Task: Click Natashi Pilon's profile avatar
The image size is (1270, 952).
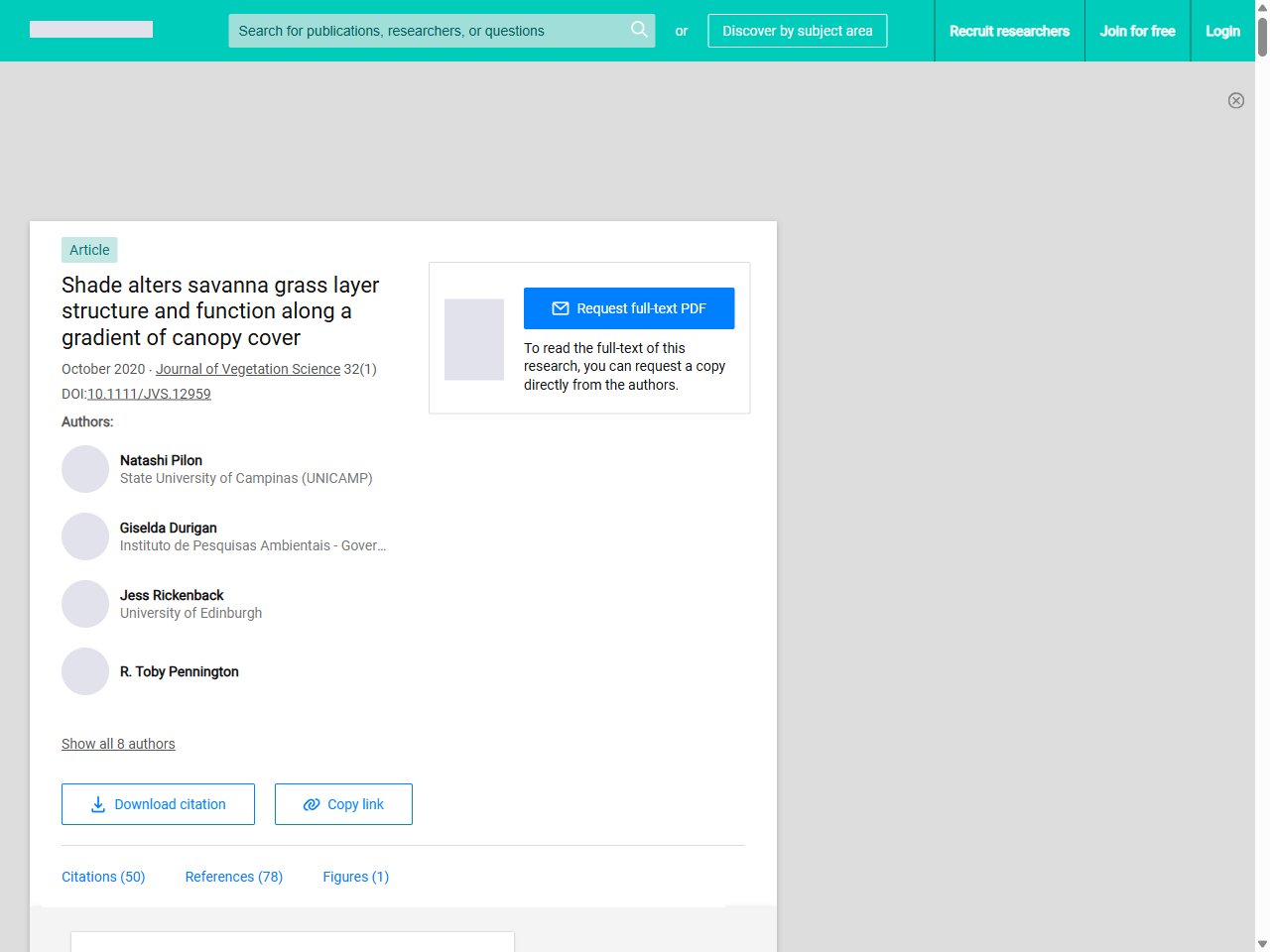Action: 85,468
